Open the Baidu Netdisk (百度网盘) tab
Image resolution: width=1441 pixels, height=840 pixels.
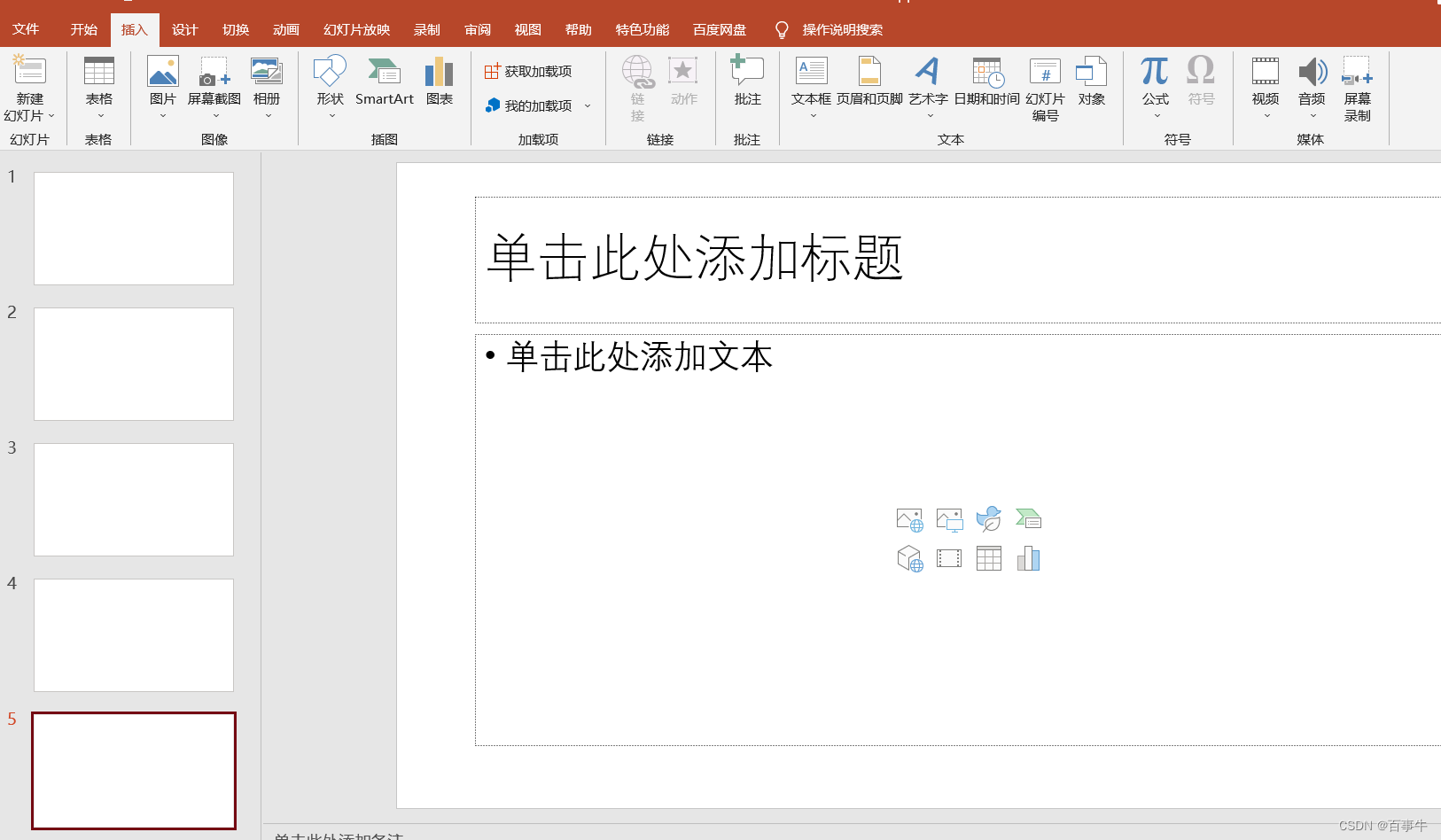point(719,29)
